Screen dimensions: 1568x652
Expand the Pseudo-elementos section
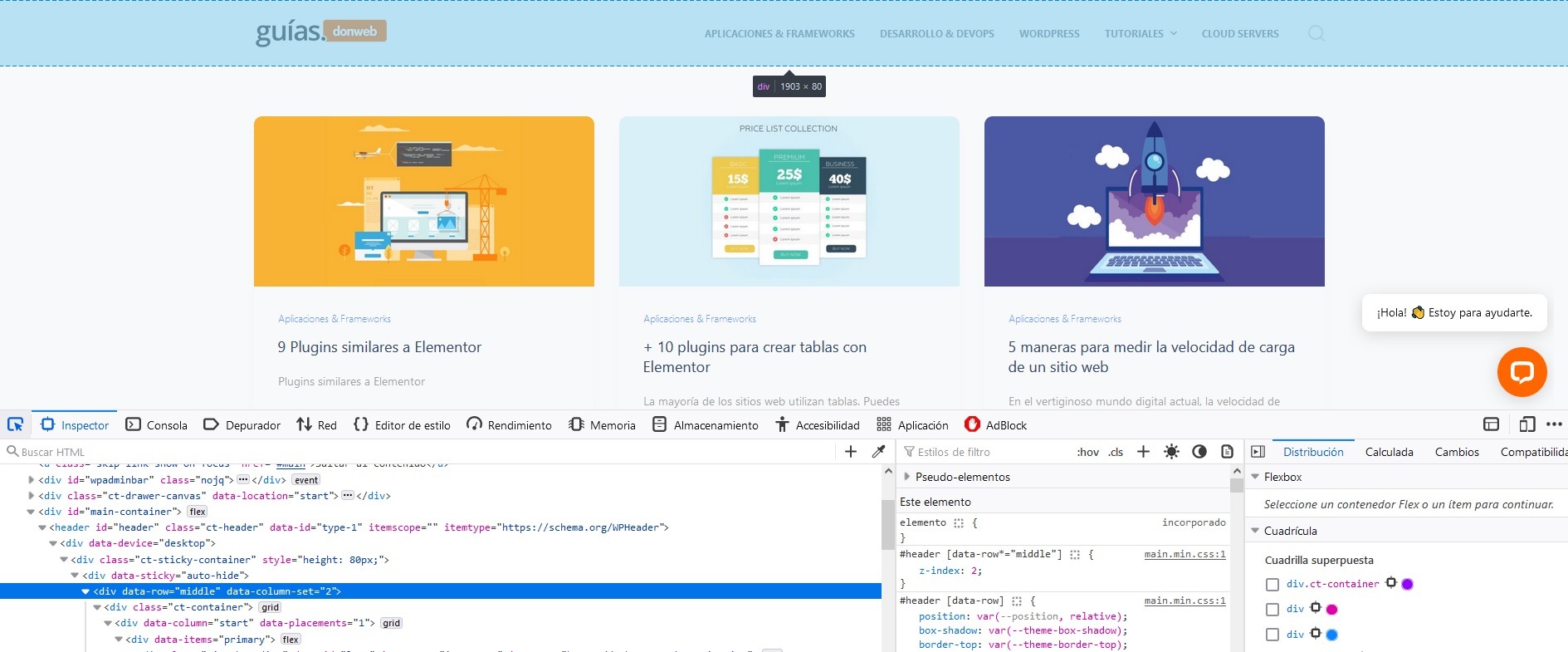[907, 477]
